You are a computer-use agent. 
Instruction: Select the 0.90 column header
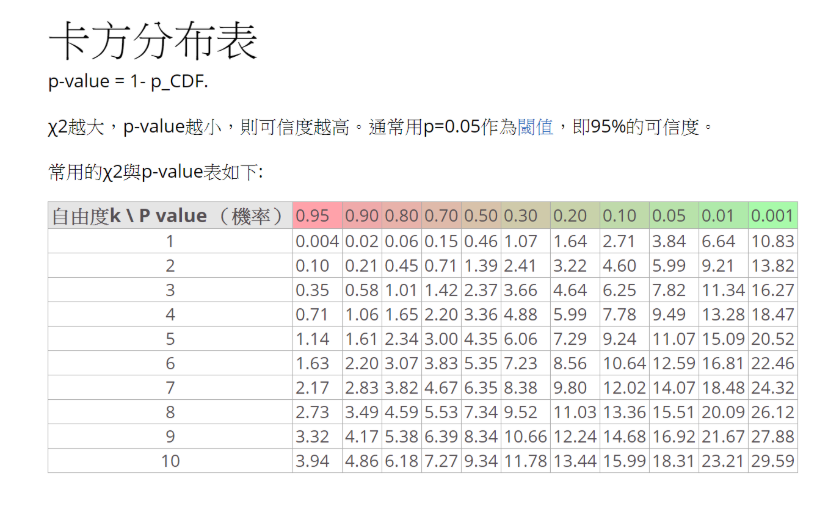[x=362, y=216]
